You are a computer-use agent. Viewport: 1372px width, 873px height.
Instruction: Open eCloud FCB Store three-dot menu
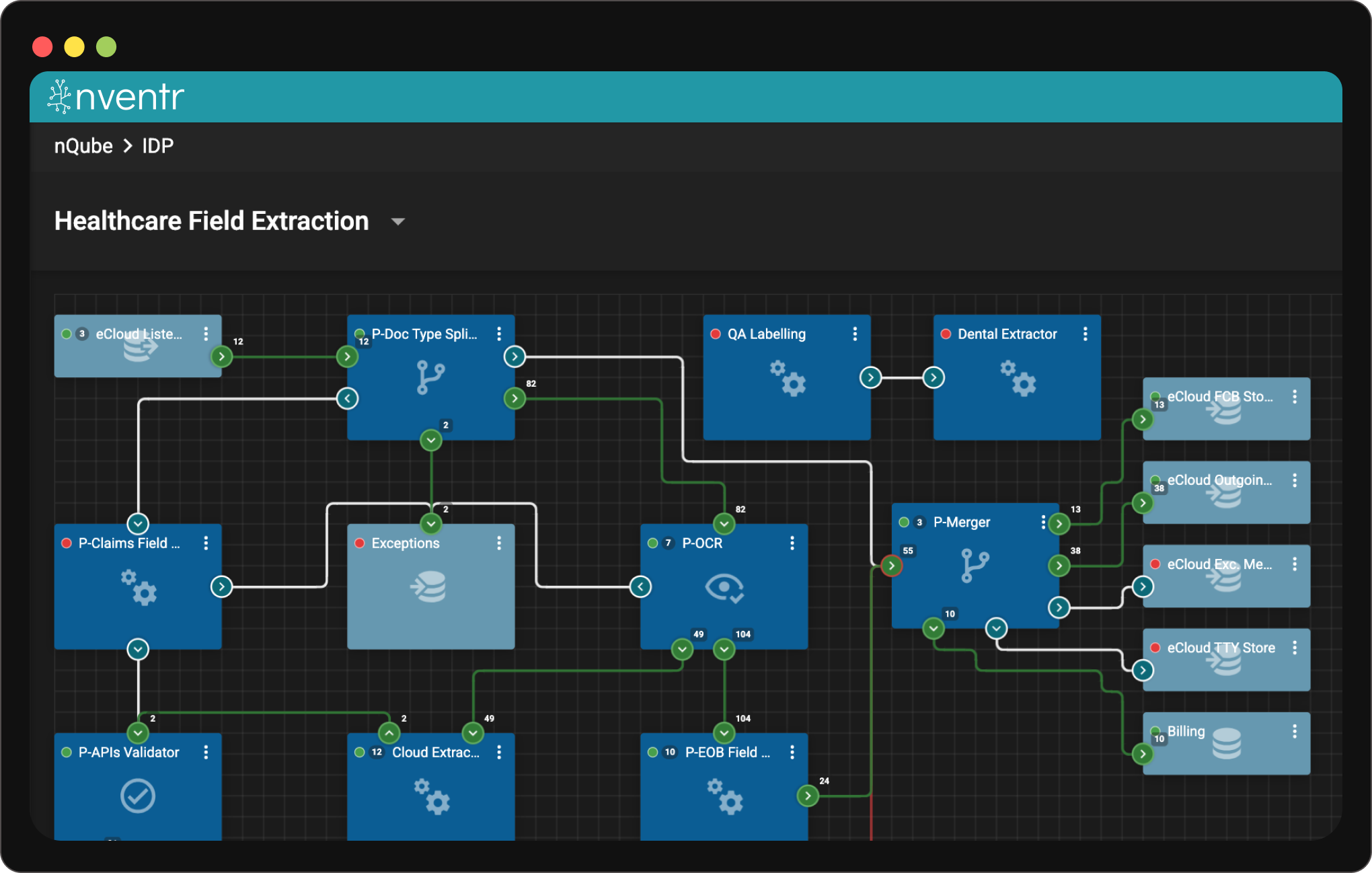[1295, 397]
